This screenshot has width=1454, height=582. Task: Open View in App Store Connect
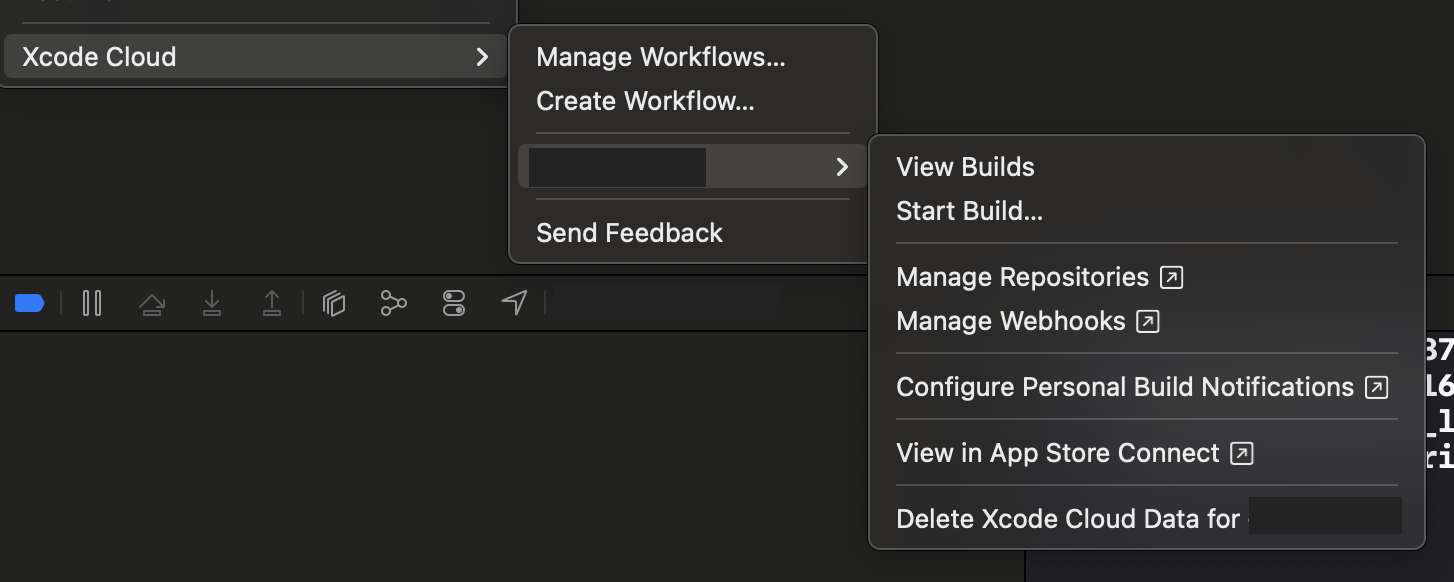pyautogui.click(x=1058, y=453)
